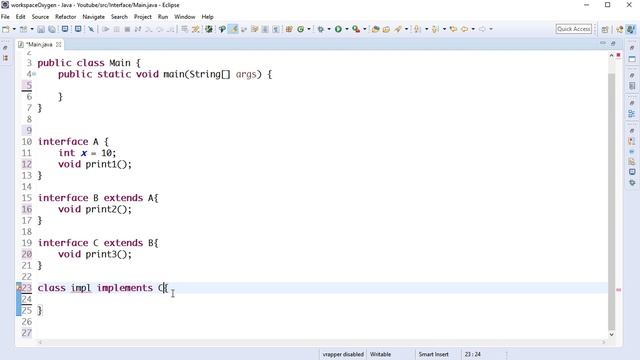Click the Save All toolbar icon

[x=52, y=29]
